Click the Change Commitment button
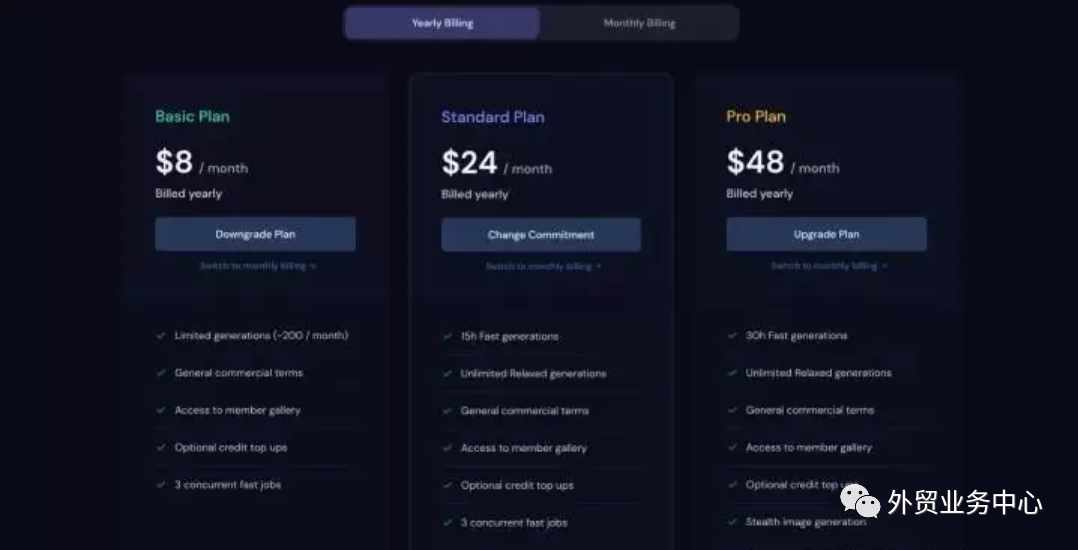This screenshot has width=1078, height=550. 541,235
